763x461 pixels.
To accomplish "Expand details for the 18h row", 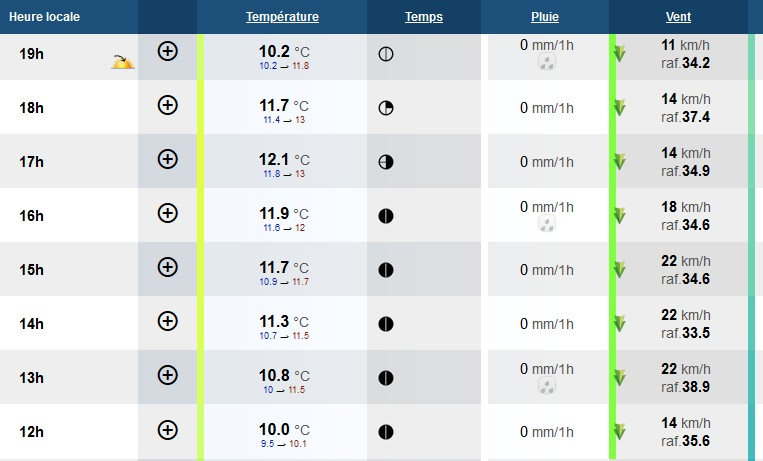I will point(168,105).
